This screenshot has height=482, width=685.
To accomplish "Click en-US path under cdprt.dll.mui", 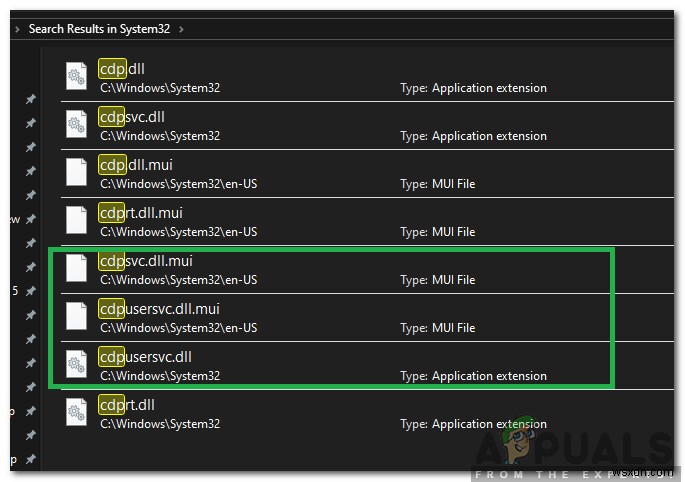I will pos(179,232).
